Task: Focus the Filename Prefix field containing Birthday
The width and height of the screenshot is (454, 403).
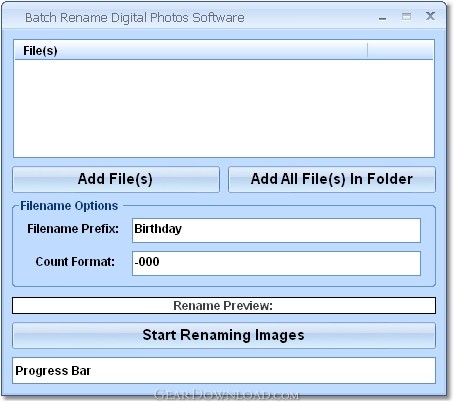Action: (x=276, y=230)
